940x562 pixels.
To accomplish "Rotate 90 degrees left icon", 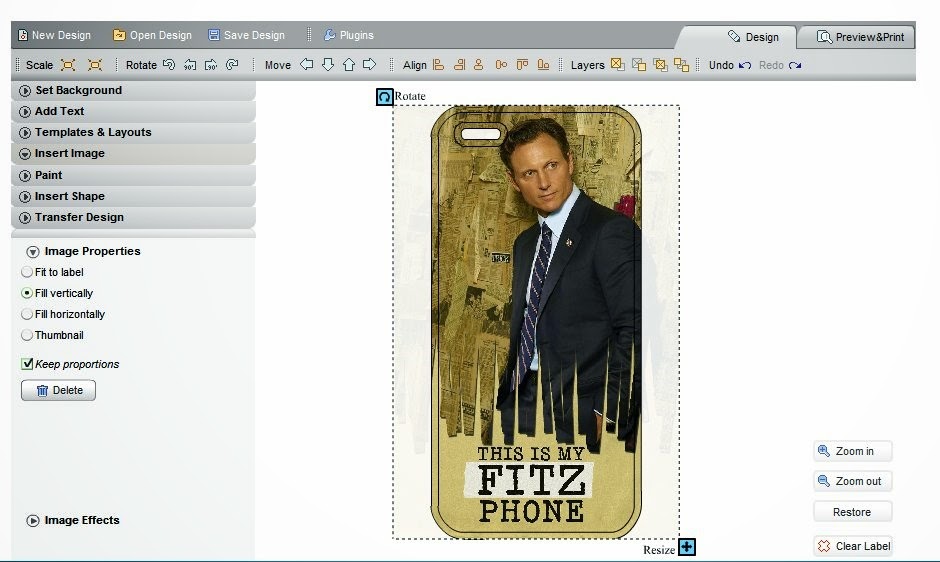I will coord(190,65).
